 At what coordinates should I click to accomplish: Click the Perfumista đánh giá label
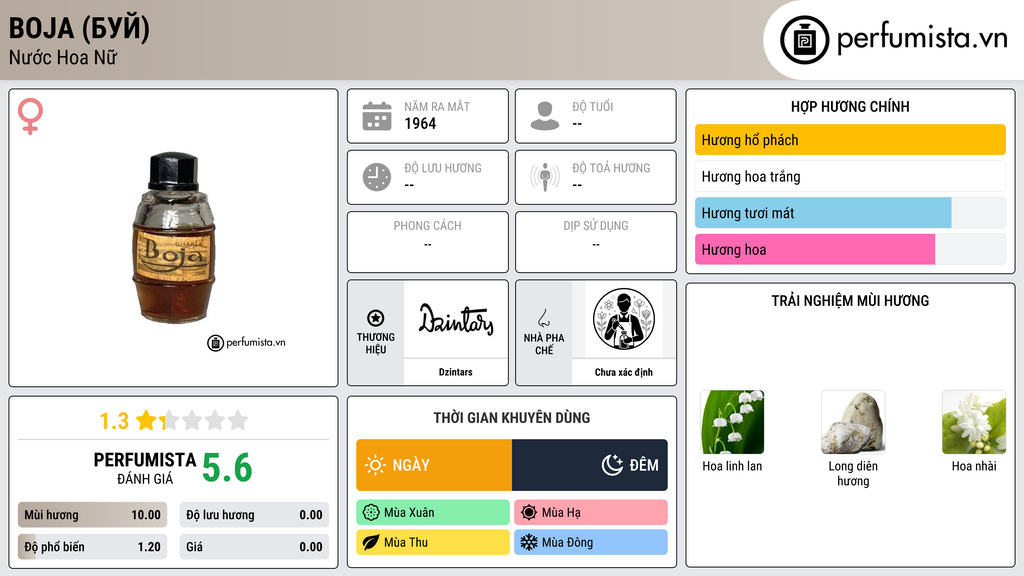tap(145, 469)
